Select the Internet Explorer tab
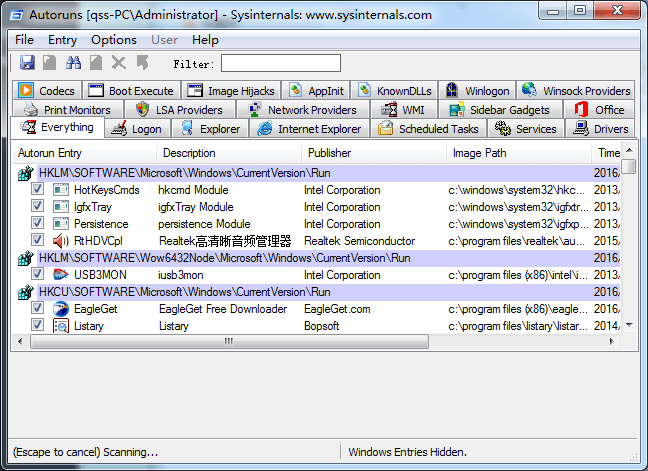648x471 pixels. point(309,129)
